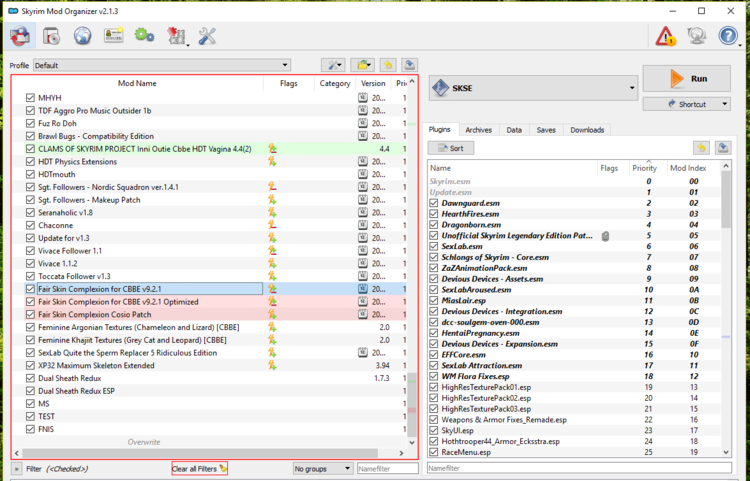Viewport: 750px width, 481px height.
Task: Open the Install Mod from archive icon
Action: tap(51, 36)
